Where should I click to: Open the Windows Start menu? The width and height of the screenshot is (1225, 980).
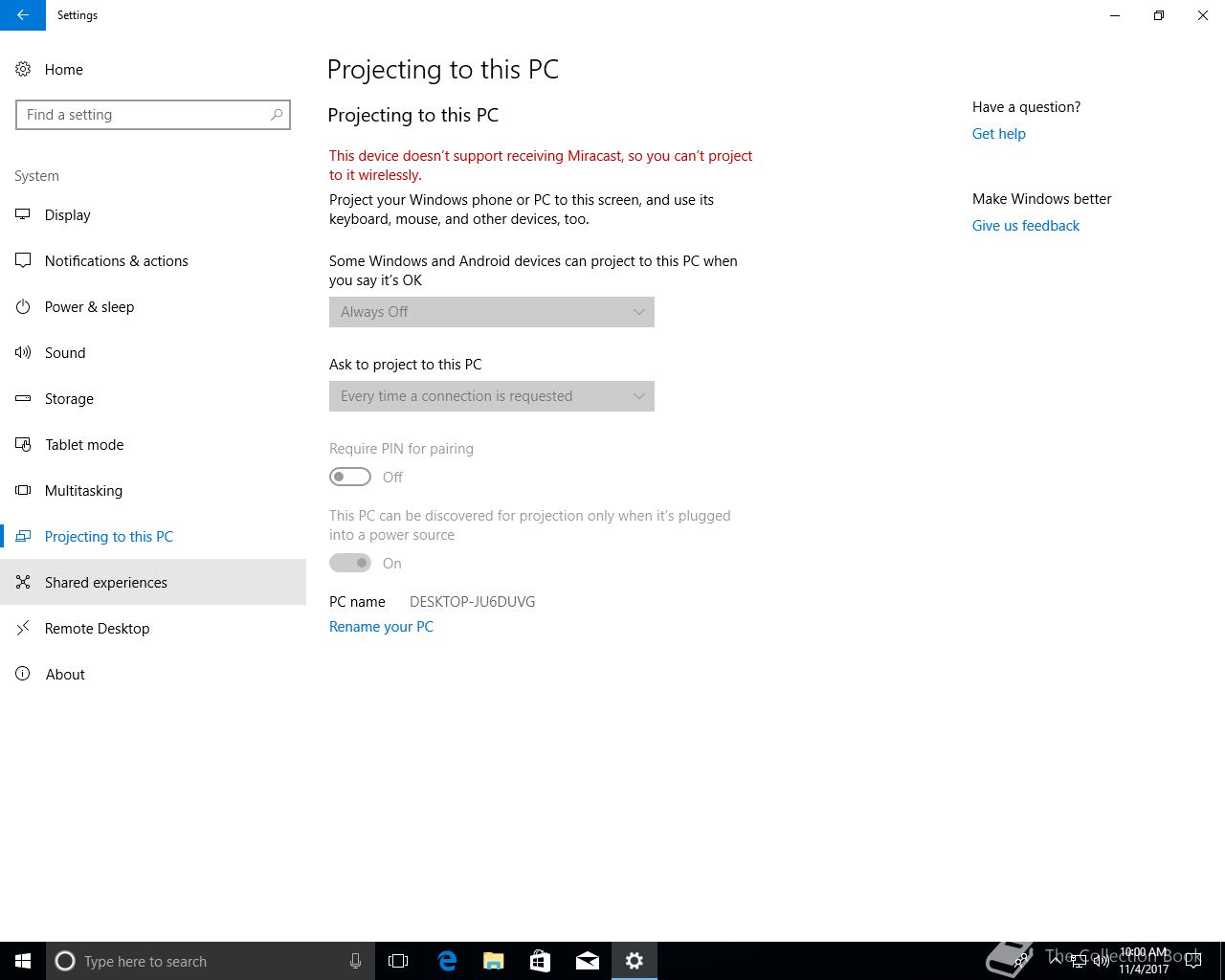23,961
